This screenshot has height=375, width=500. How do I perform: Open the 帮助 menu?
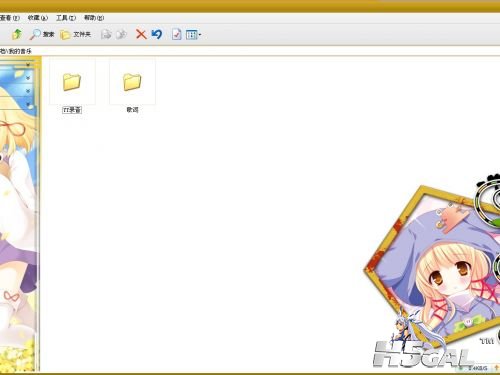(x=94, y=18)
